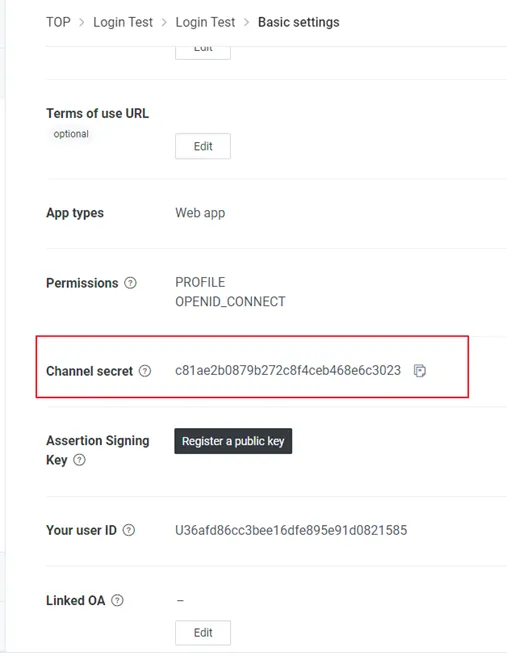This screenshot has height=656, width=507.
Task: Click Register a public key button
Action: [233, 441]
